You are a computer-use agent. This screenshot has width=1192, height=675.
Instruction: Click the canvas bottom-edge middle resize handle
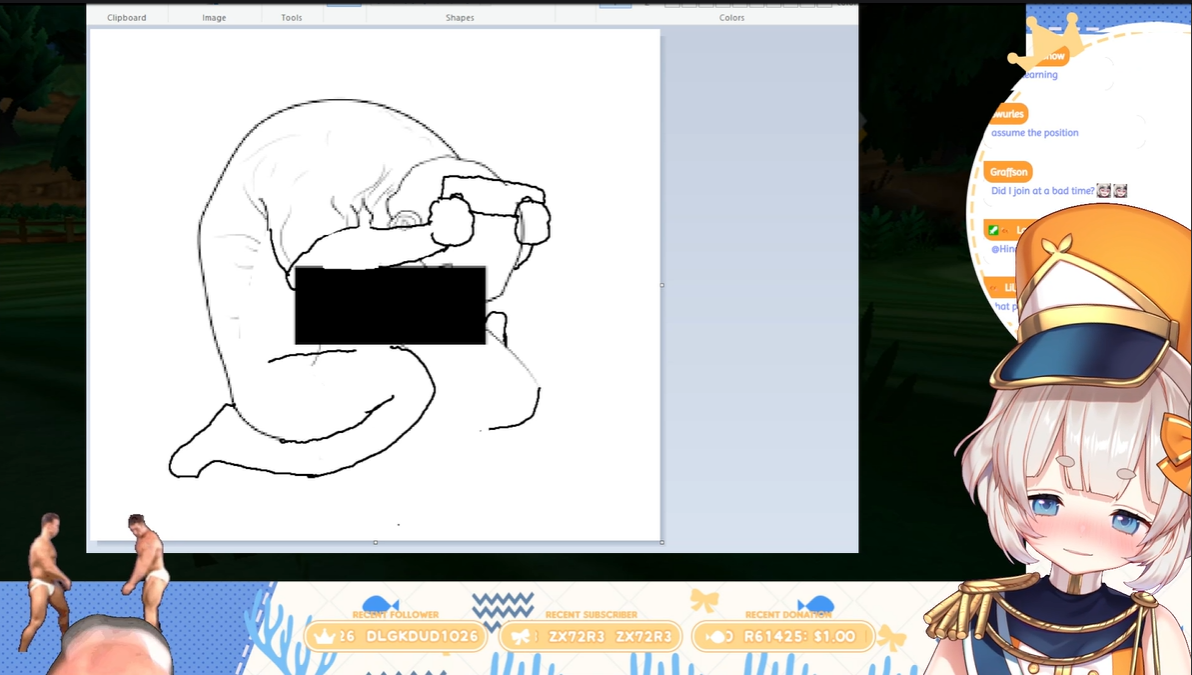point(376,542)
